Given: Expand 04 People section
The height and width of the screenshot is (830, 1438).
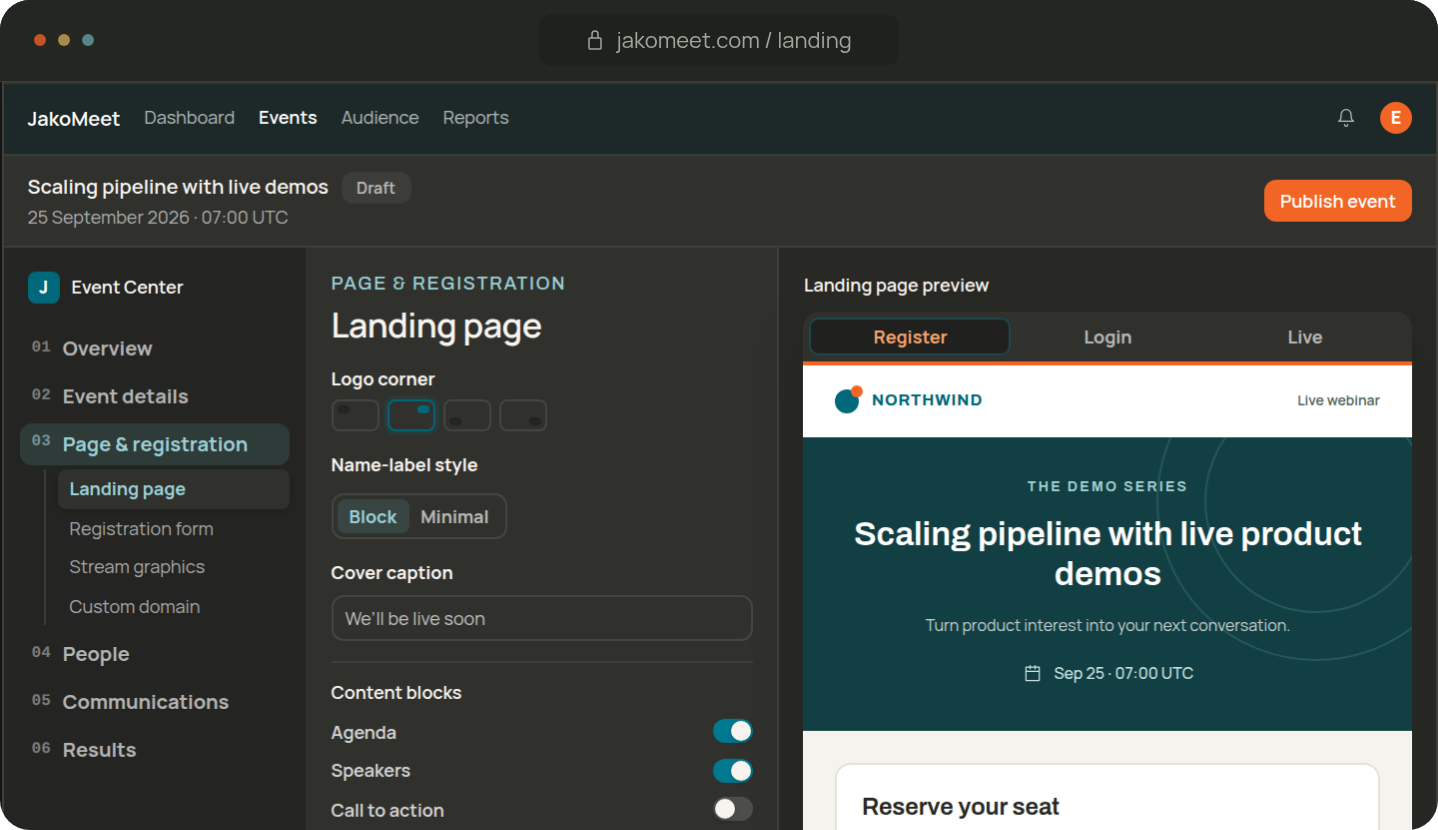Looking at the screenshot, I should click(x=155, y=654).
